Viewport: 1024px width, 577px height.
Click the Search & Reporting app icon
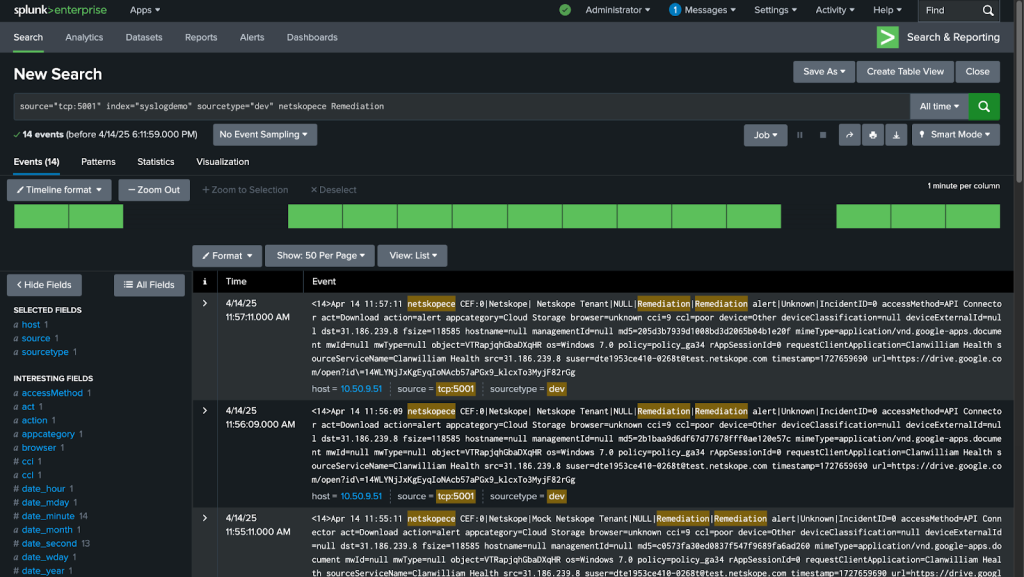pos(888,37)
